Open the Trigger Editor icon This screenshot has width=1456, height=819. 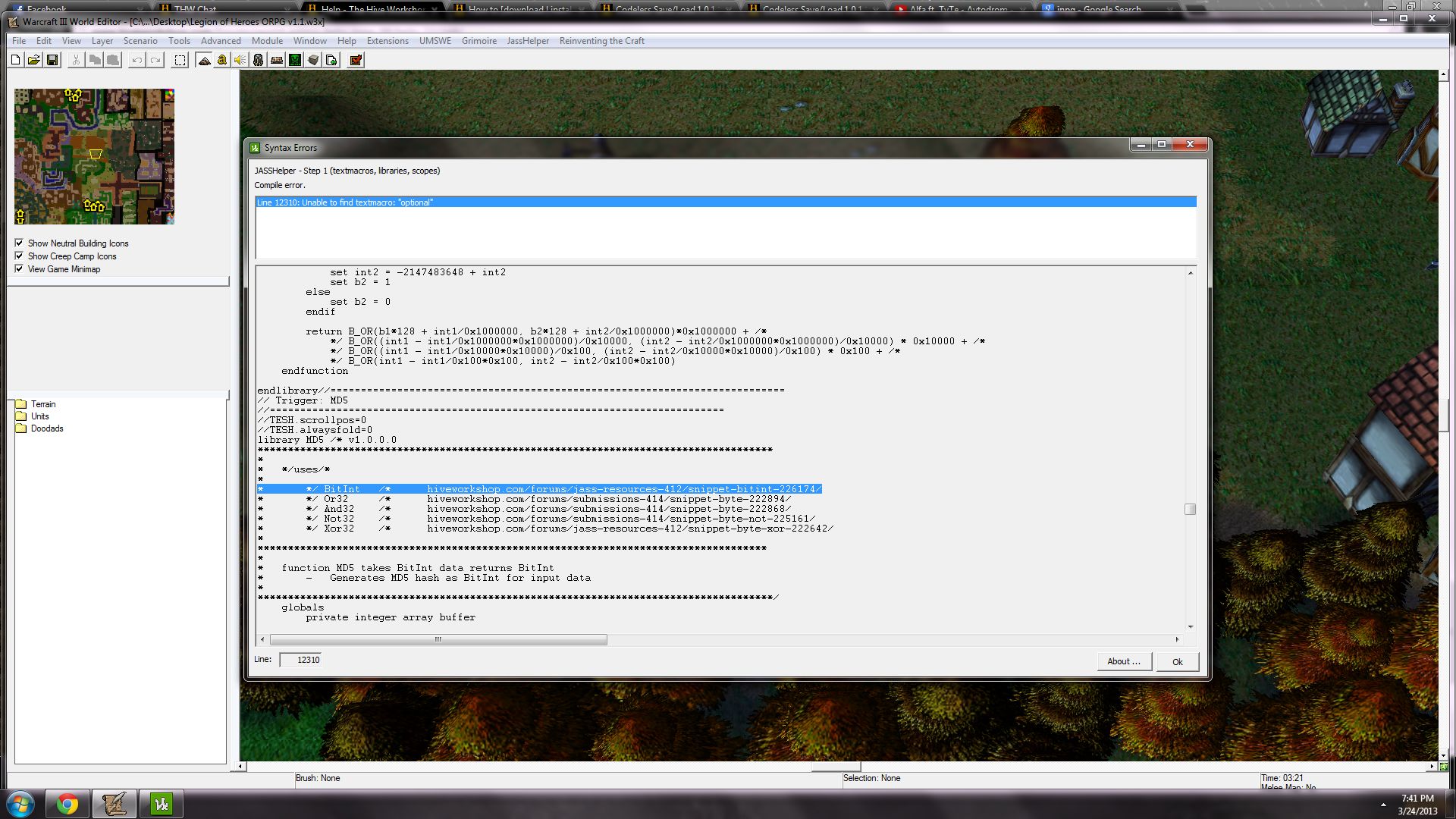point(221,60)
